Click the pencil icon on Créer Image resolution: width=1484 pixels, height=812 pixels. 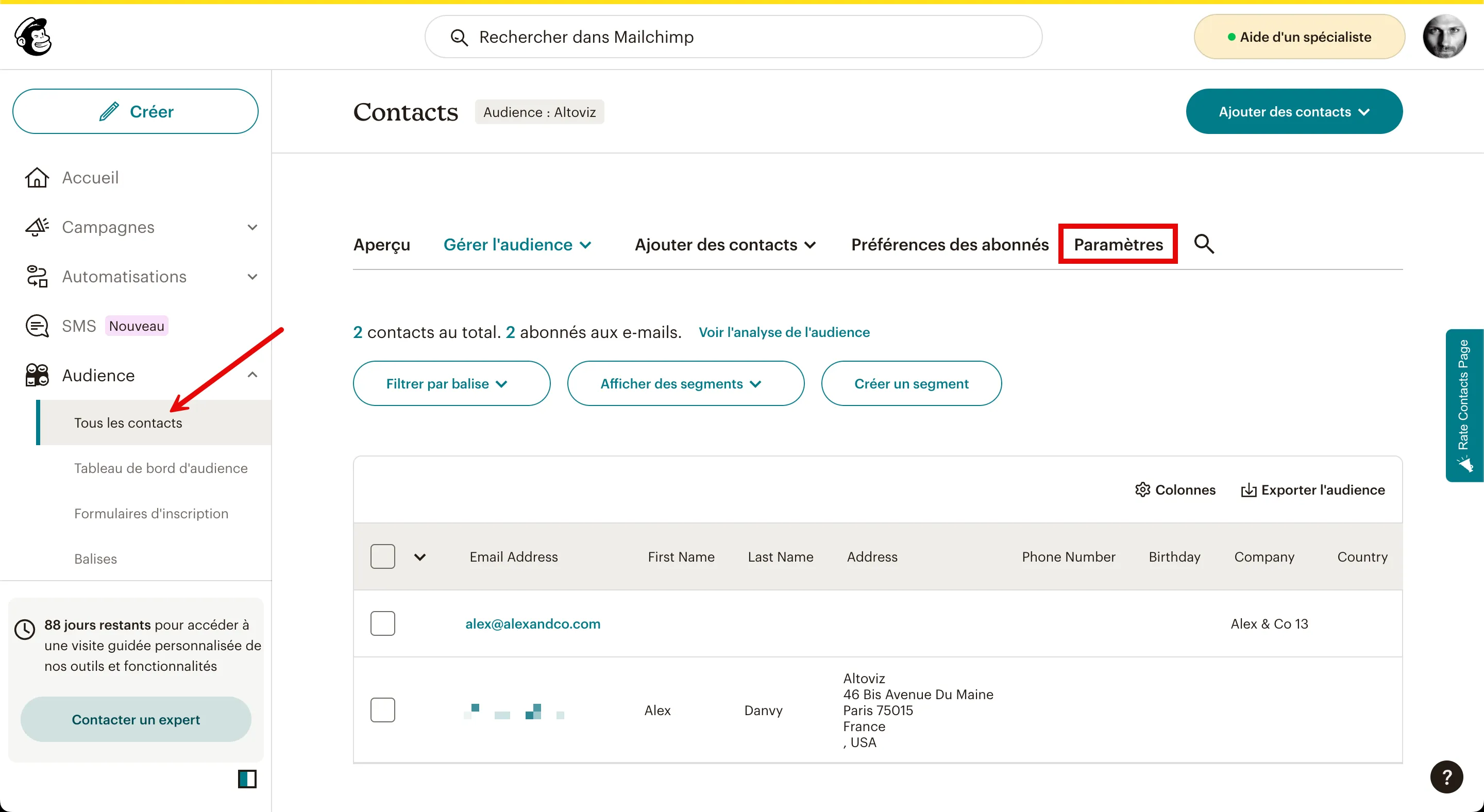tap(109, 111)
